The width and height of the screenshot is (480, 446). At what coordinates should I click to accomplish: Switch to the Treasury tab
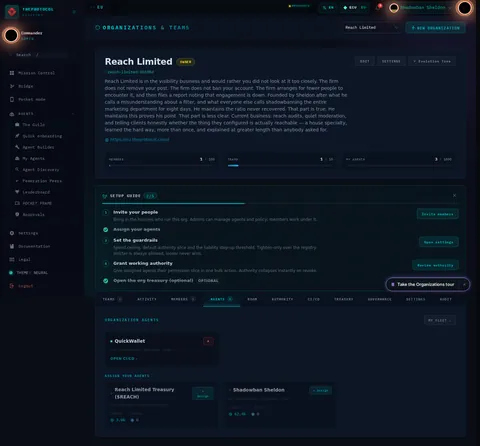343,299
